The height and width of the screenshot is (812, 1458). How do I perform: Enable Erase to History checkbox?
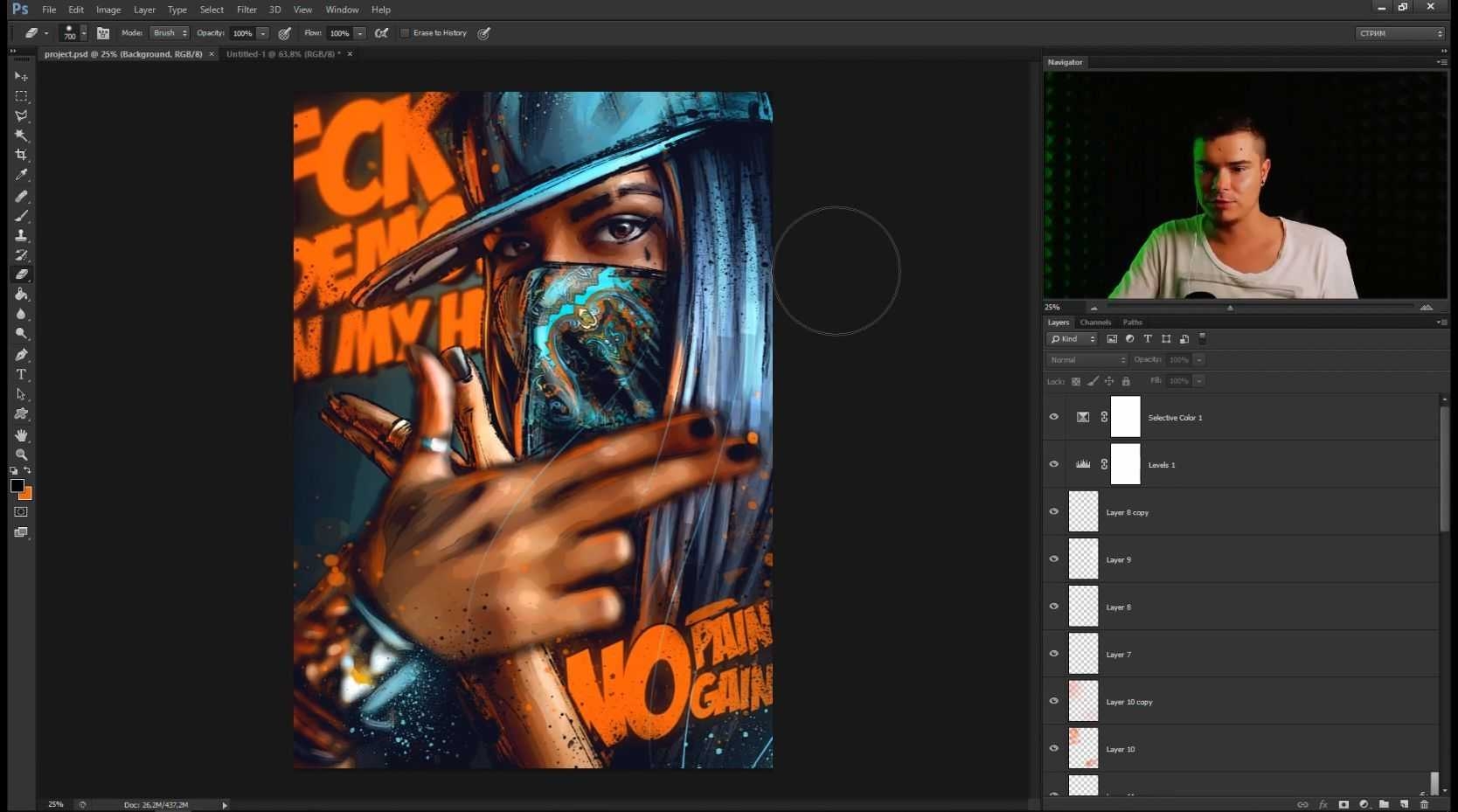405,33
